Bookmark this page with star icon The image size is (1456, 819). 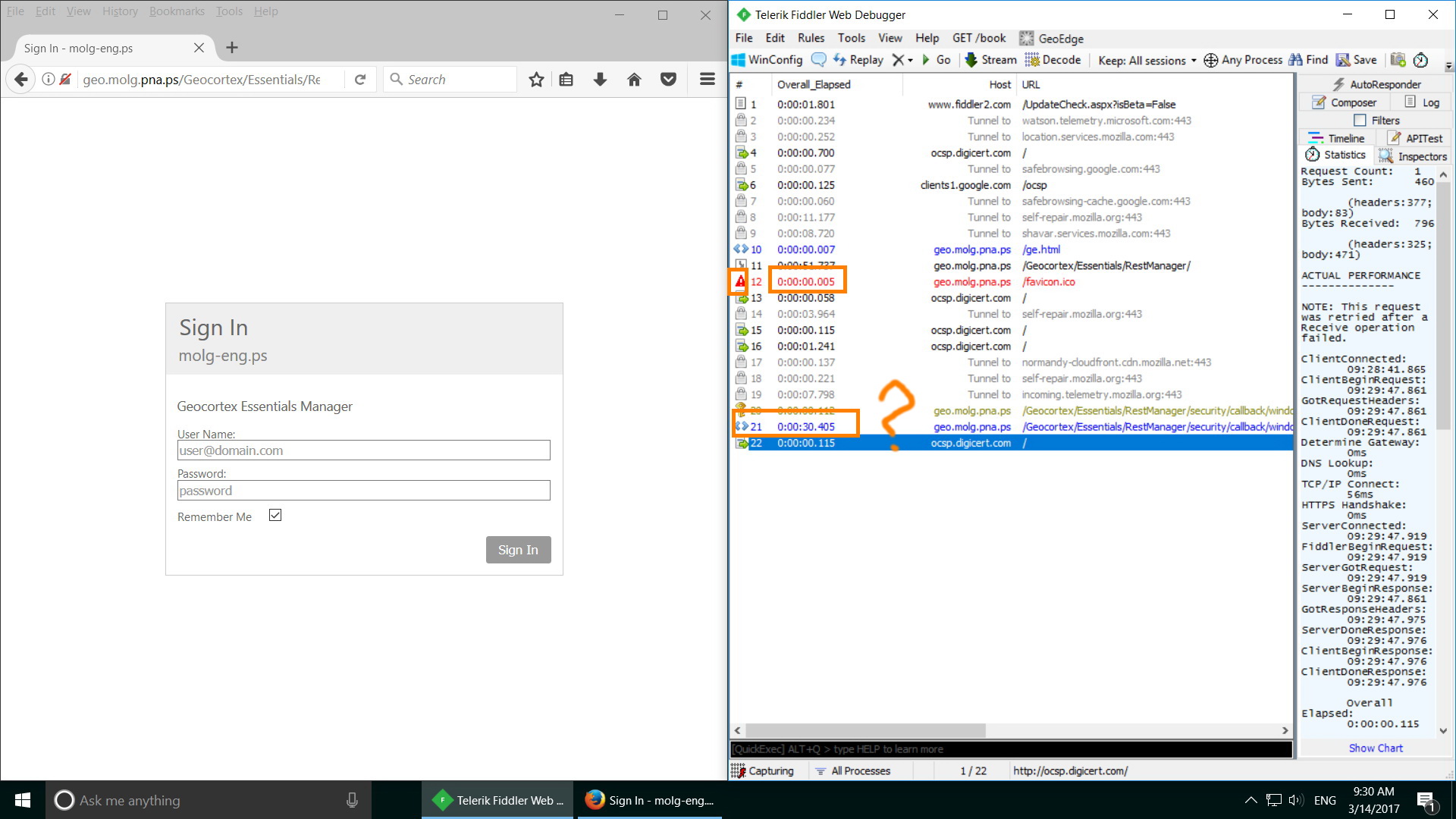point(536,79)
